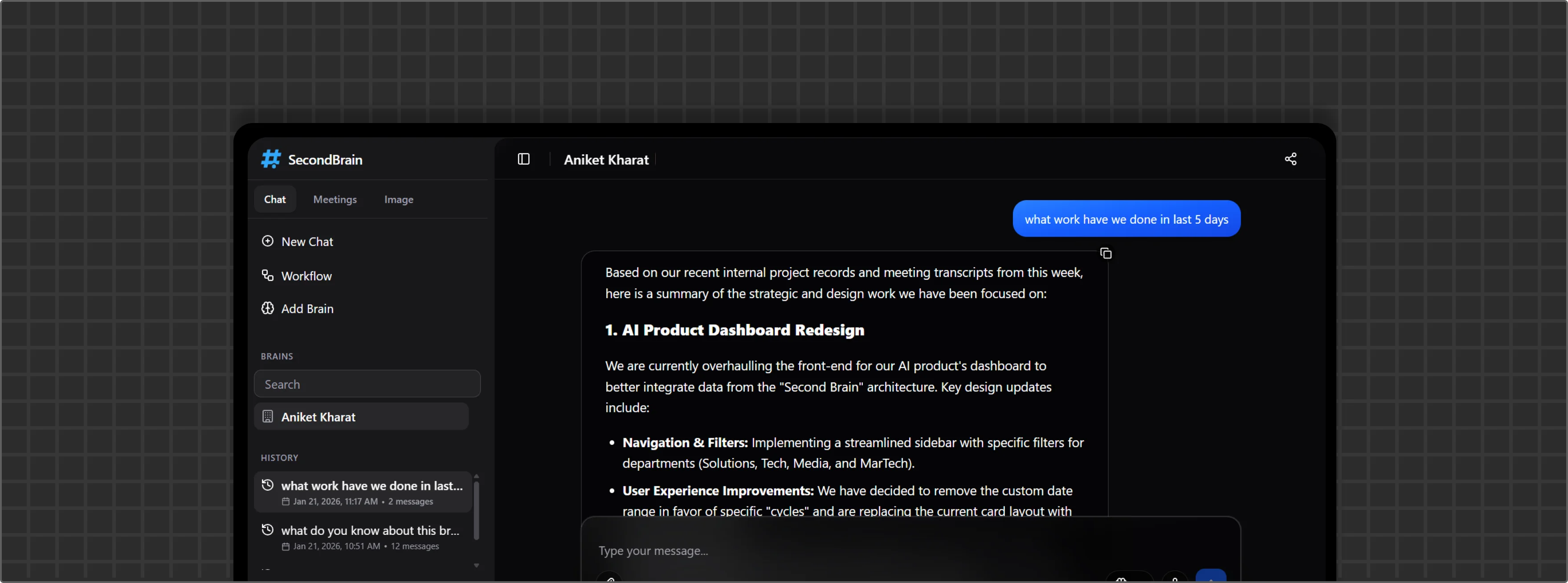Image resolution: width=1568 pixels, height=583 pixels.
Task: Click the share icon in header
Action: pyautogui.click(x=1290, y=159)
